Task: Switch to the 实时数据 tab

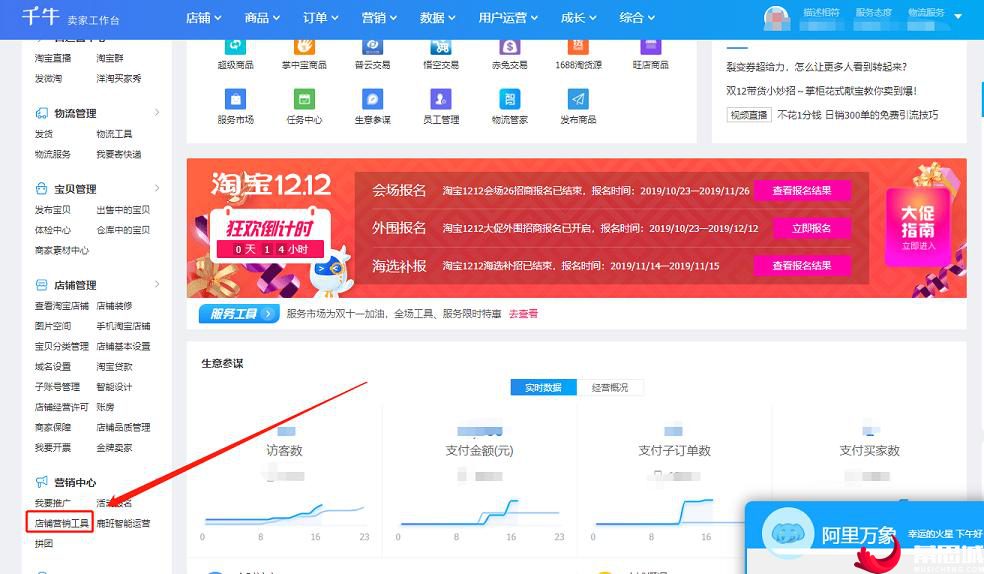Action: [543, 388]
